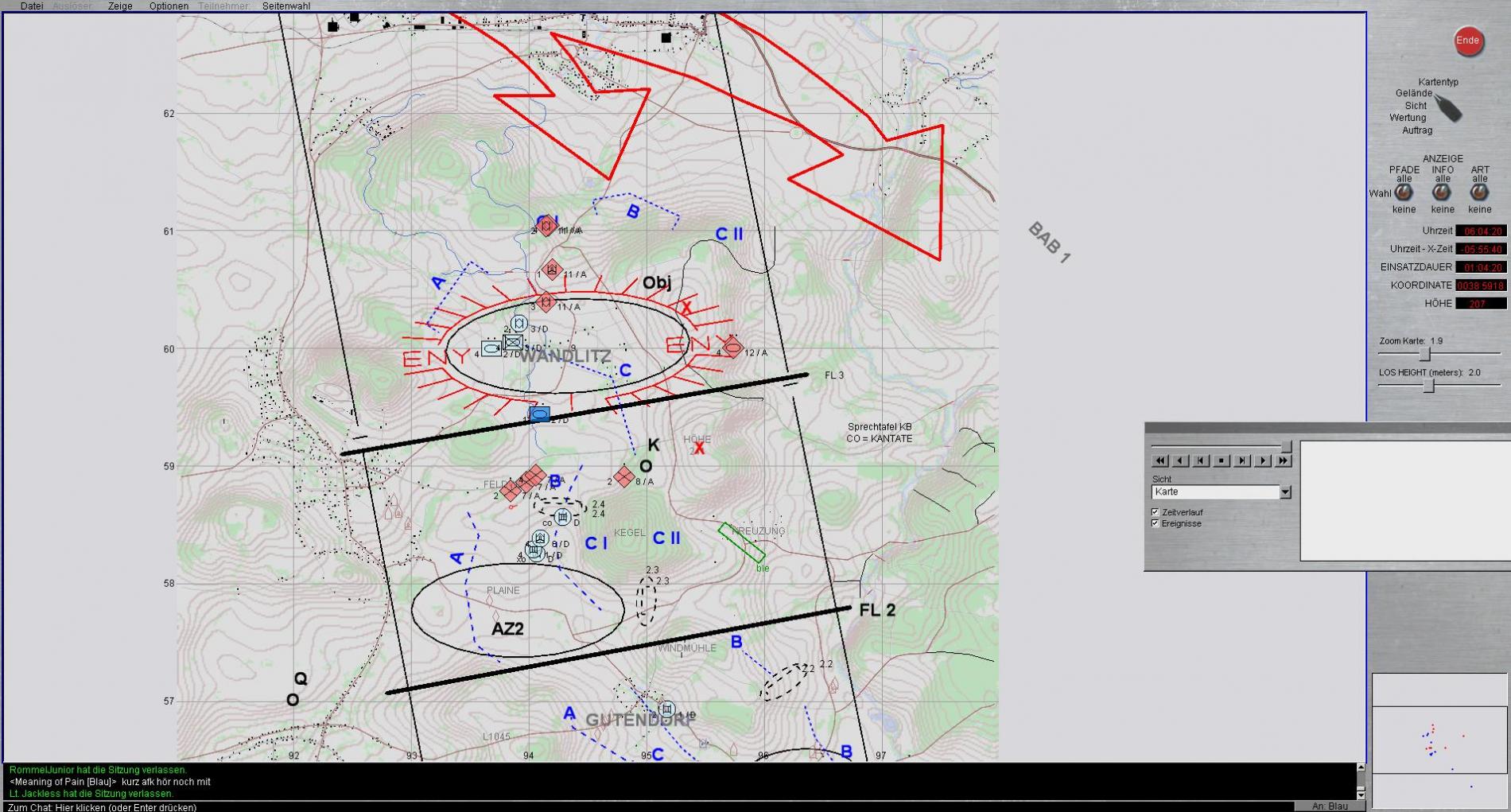This screenshot has width=1511, height=812.
Task: Open the Datei menu
Action: (32, 6)
